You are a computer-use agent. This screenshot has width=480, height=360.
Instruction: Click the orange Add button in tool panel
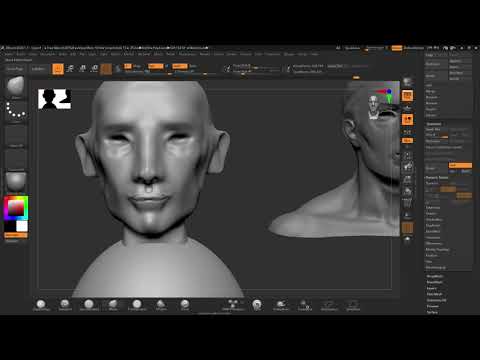tap(460, 165)
